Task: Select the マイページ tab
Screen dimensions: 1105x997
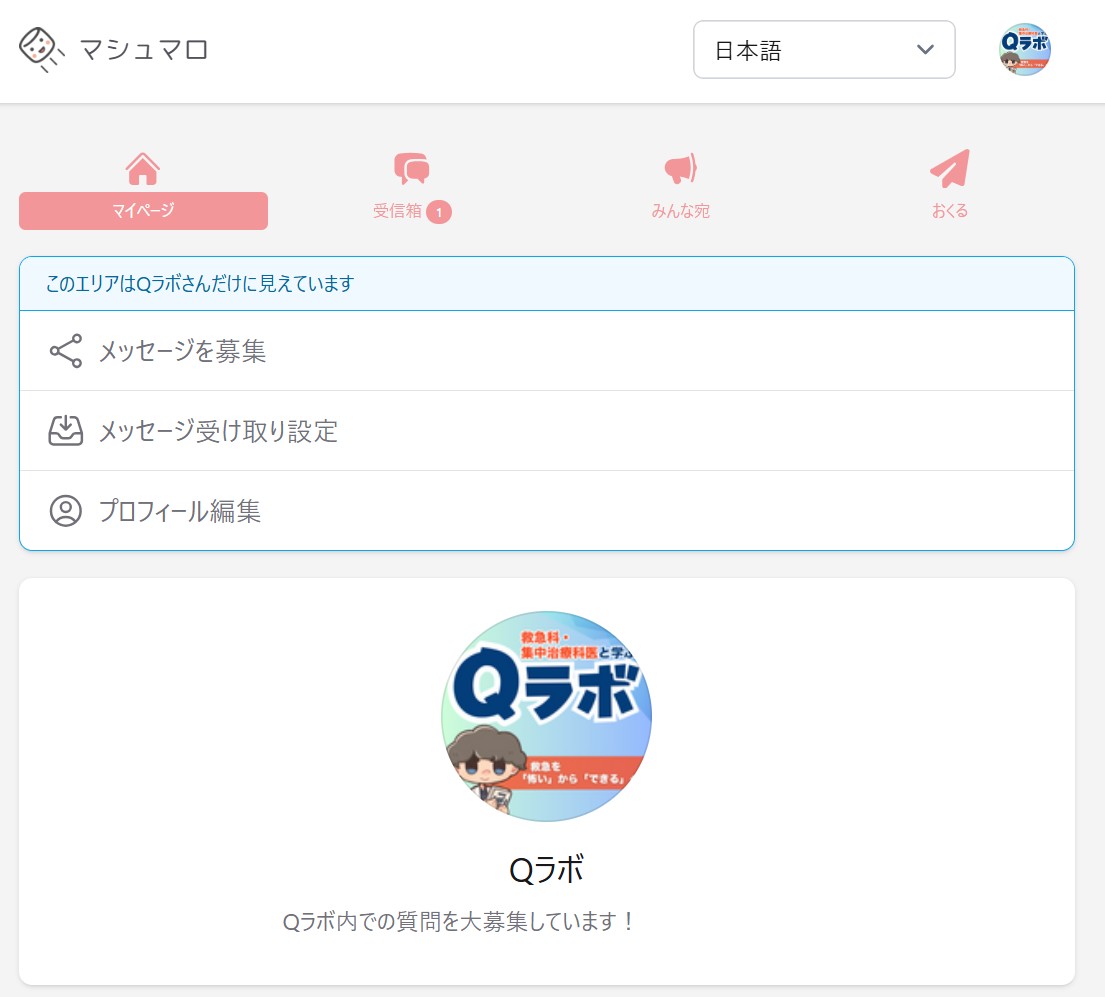Action: tap(143, 211)
